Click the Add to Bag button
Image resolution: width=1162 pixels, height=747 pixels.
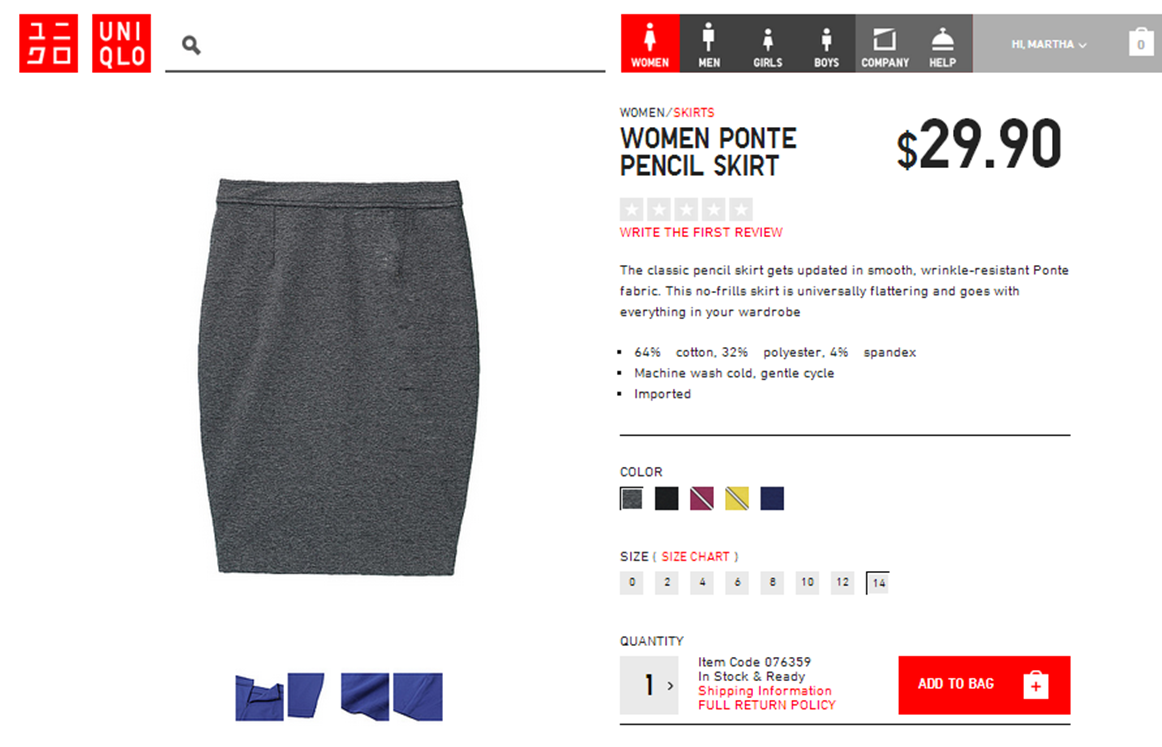point(984,685)
